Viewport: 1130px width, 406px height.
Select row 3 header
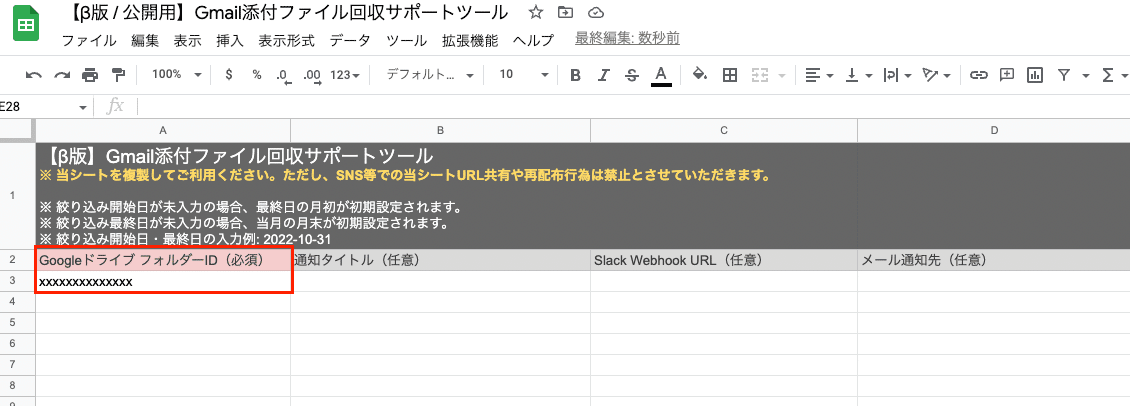(12, 281)
